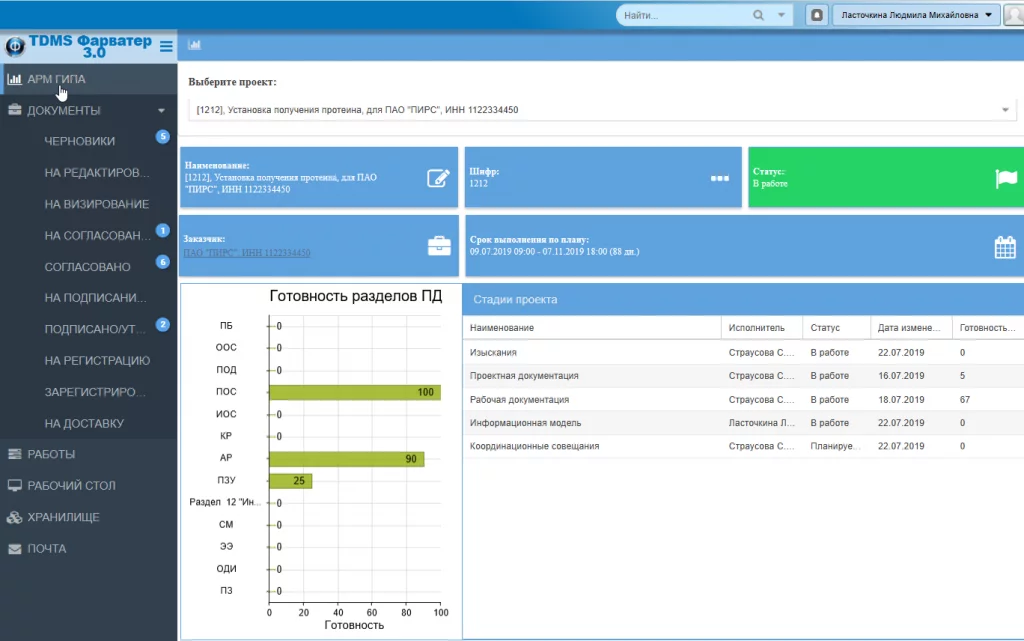Click the lock icon next to user name

tap(817, 15)
